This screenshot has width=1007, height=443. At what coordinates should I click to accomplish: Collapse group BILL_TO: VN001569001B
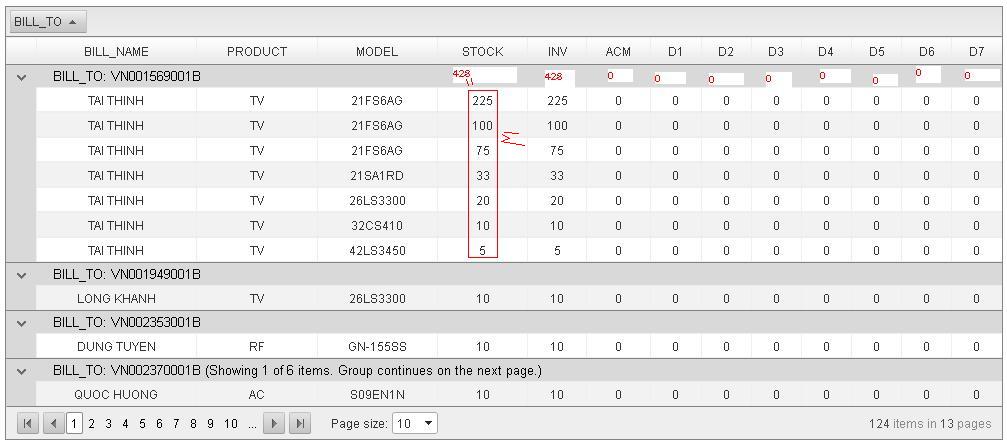pyautogui.click(x=22, y=77)
